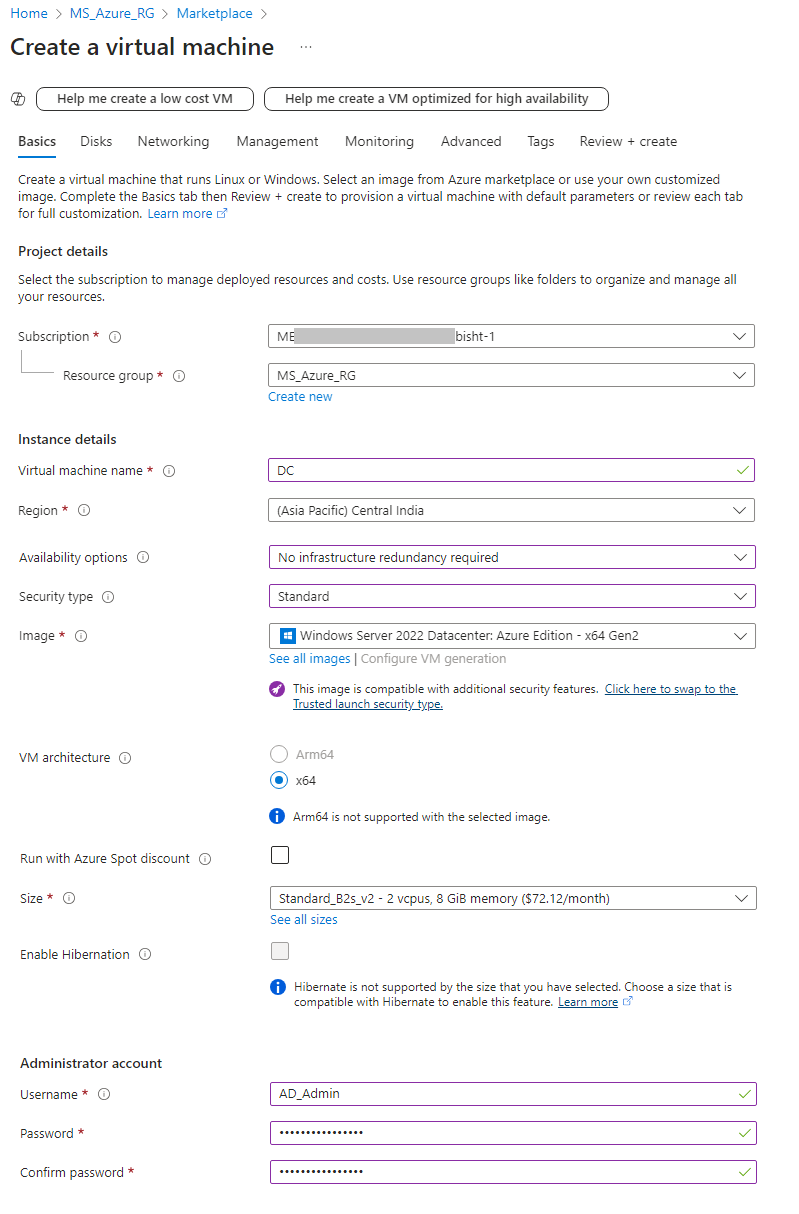Click external link icon after Hibernate Learn more
Screen dimensions: 799x1214
click(628, 1002)
